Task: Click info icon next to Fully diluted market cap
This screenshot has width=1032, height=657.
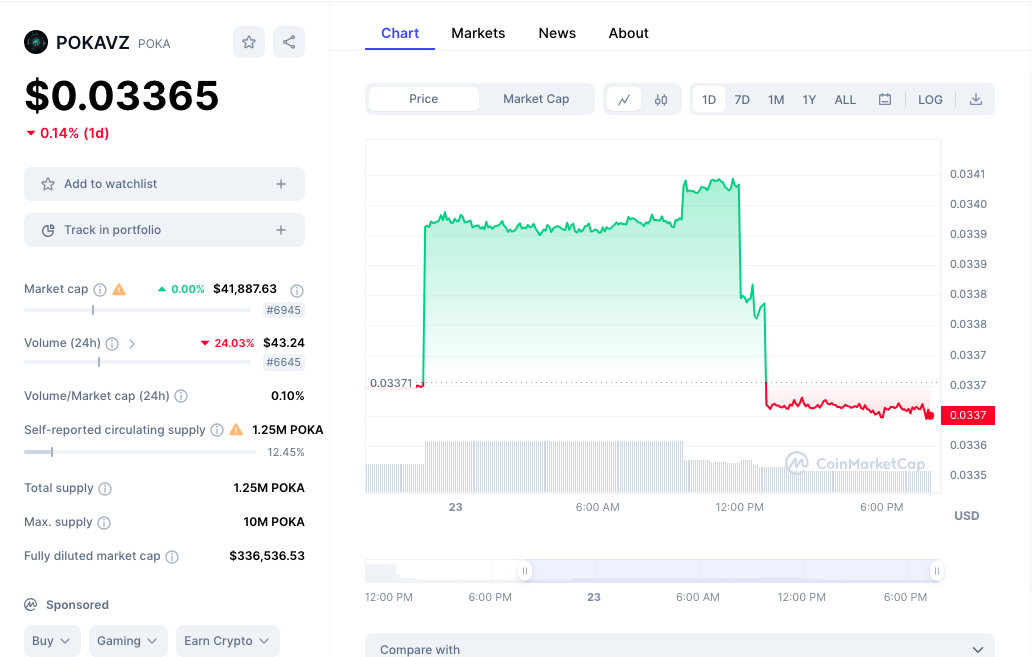Action: point(172,557)
